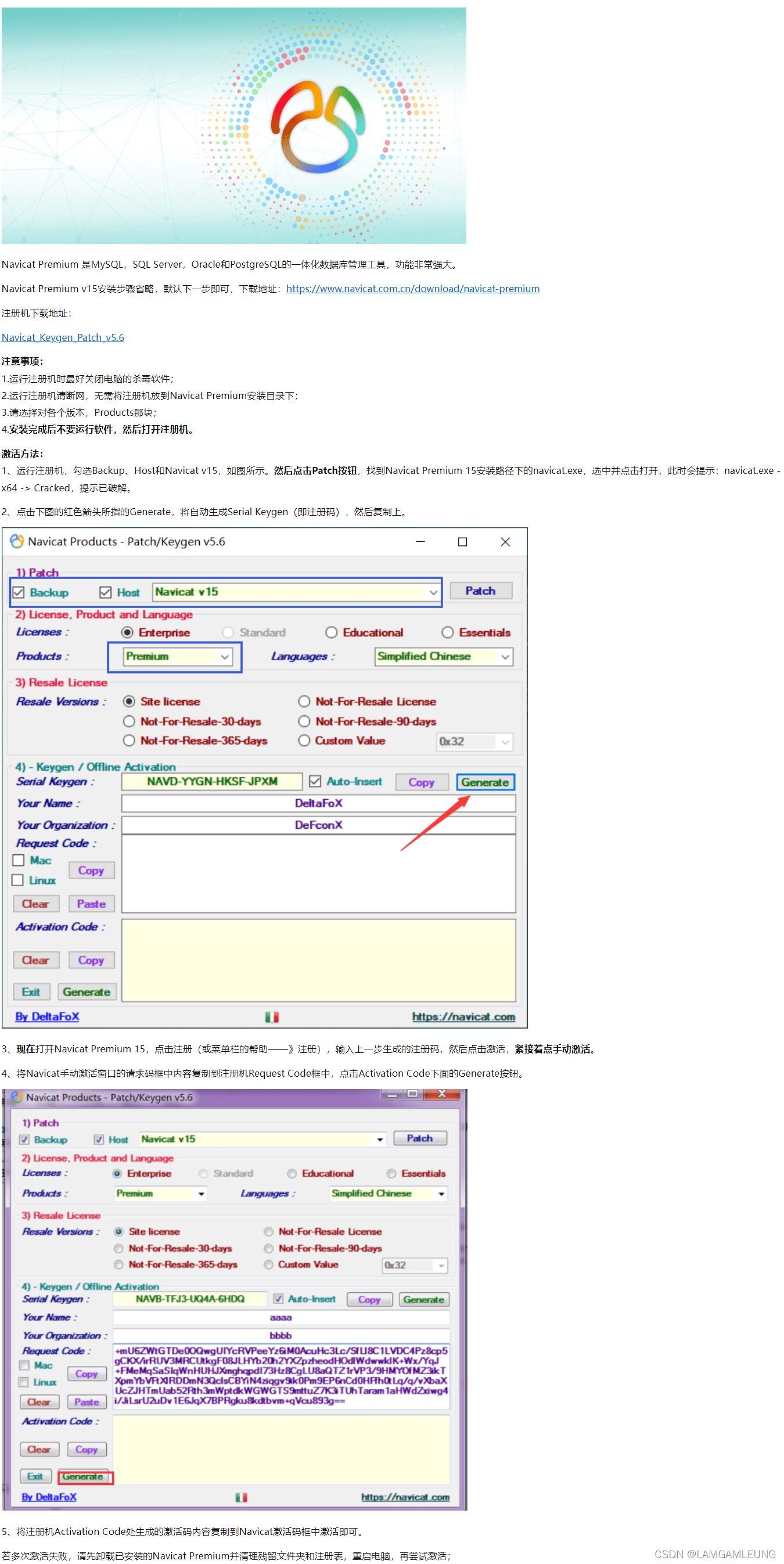
Task: Toggle Host checkbox in second keygen screenshot
Action: pyautogui.click(x=99, y=1139)
